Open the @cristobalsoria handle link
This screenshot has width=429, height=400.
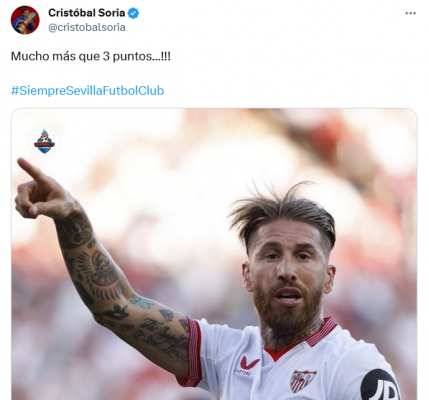87,27
